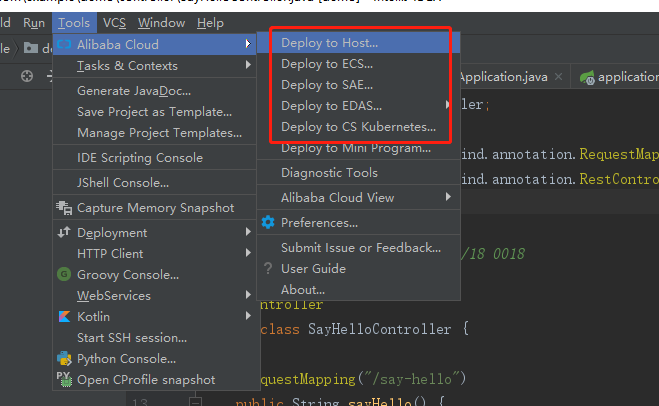The height and width of the screenshot is (406, 659).
Task: Click the Alibaba Cloud logo icon
Action: [x=64, y=44]
